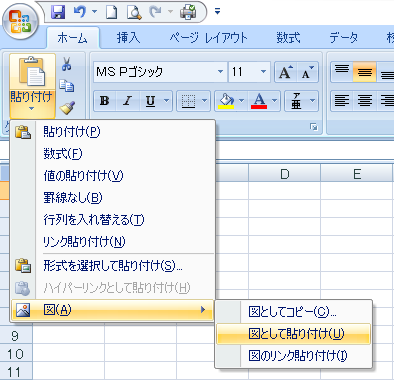394x380 pixels.
Task: Open font color palette arrow
Action: point(275,100)
